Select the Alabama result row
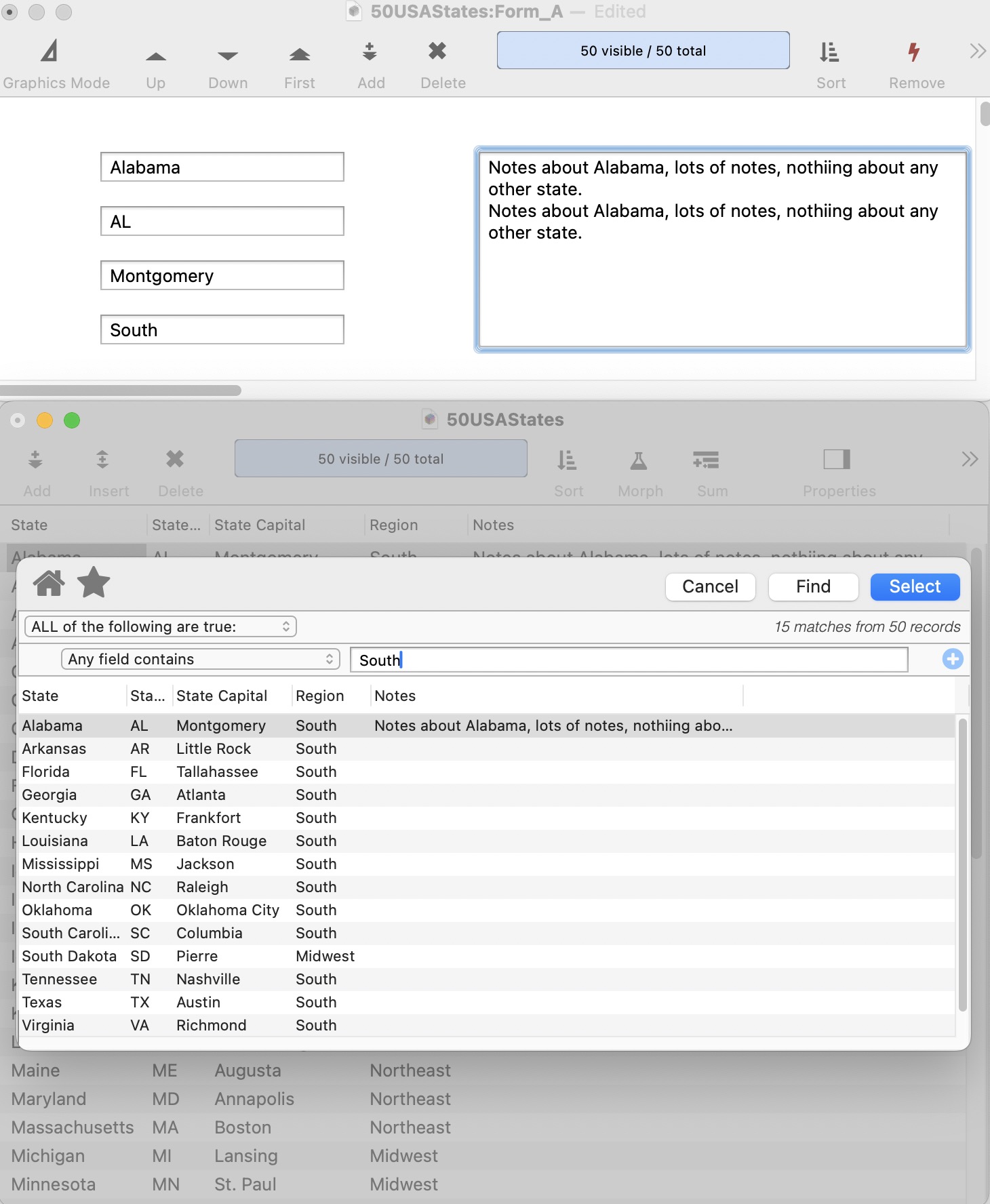Viewport: 990px width, 1204px height. coord(487,725)
